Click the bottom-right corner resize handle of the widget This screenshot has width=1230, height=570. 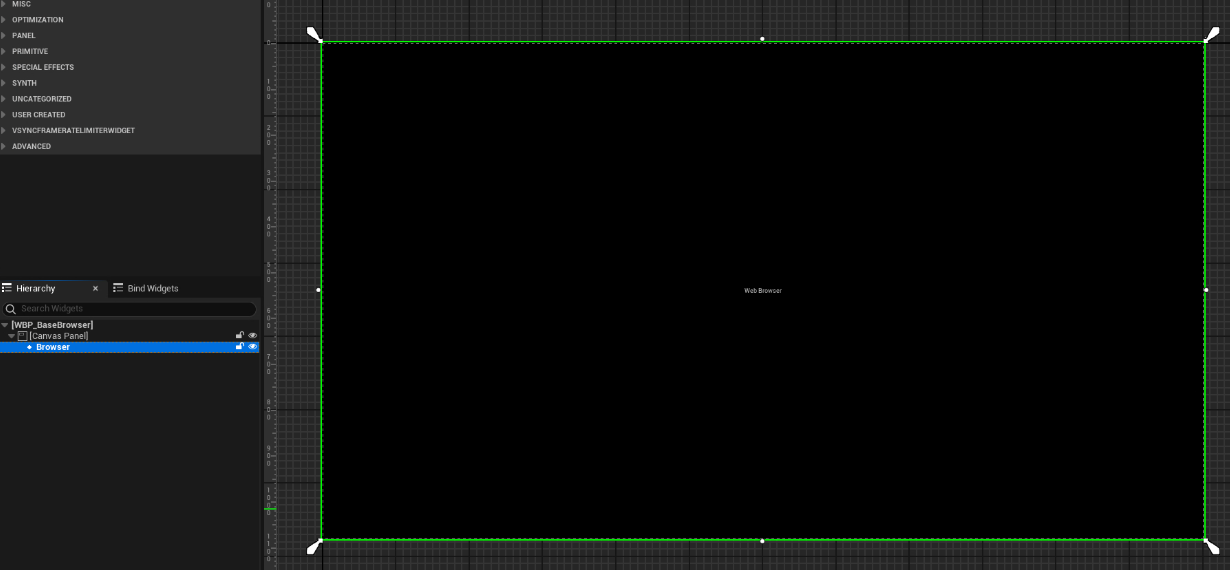click(1212, 547)
